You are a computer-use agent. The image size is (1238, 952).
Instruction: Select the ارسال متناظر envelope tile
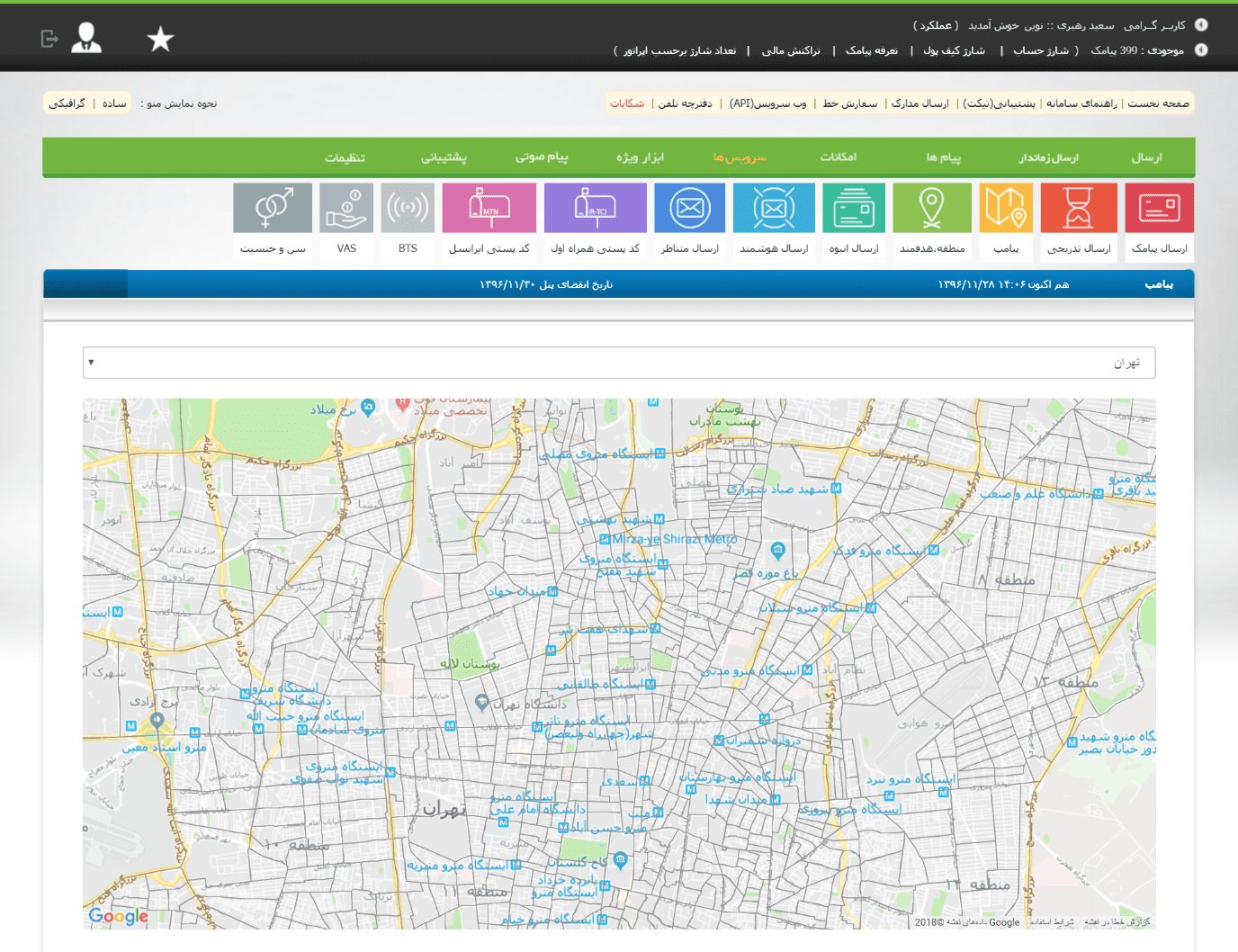690,221
